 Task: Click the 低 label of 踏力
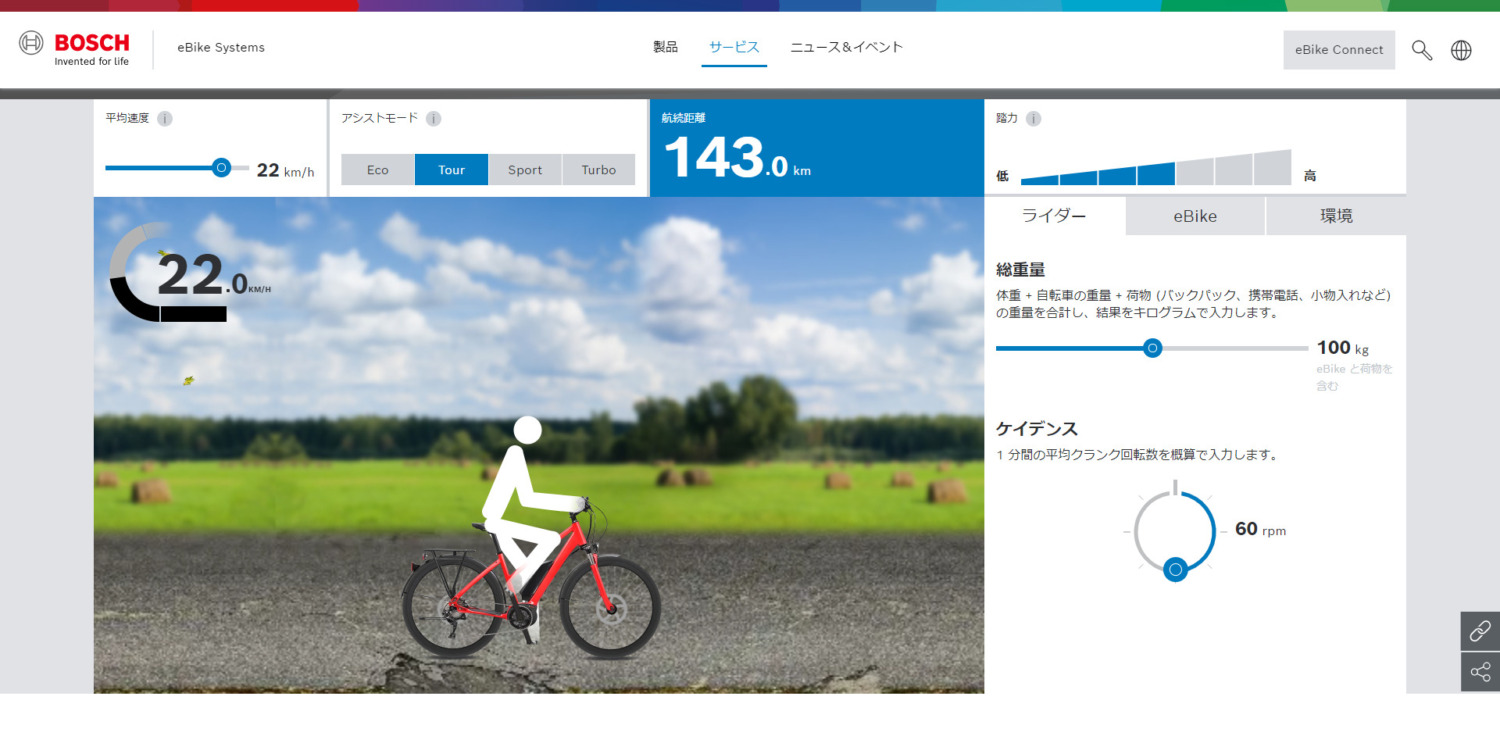tap(1002, 176)
